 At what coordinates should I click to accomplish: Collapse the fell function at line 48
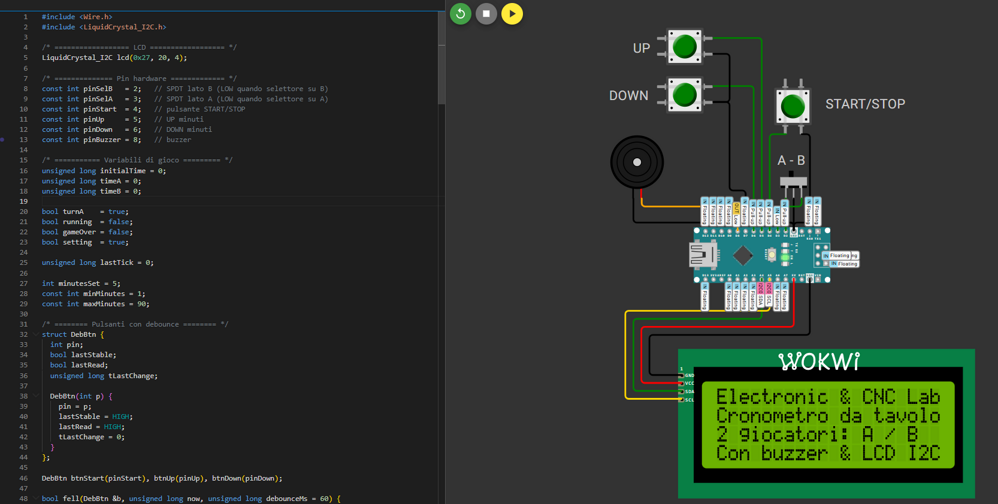coord(36,498)
